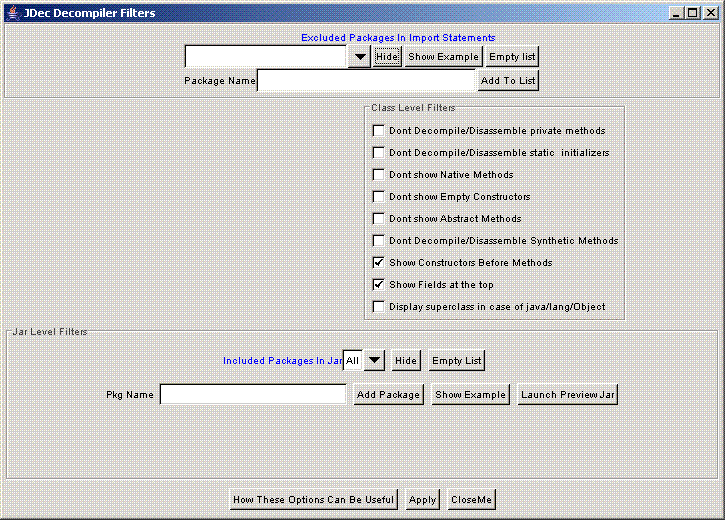Open How These Options Can Be Useful
Image resolution: width=725 pixels, height=520 pixels.
[314, 500]
